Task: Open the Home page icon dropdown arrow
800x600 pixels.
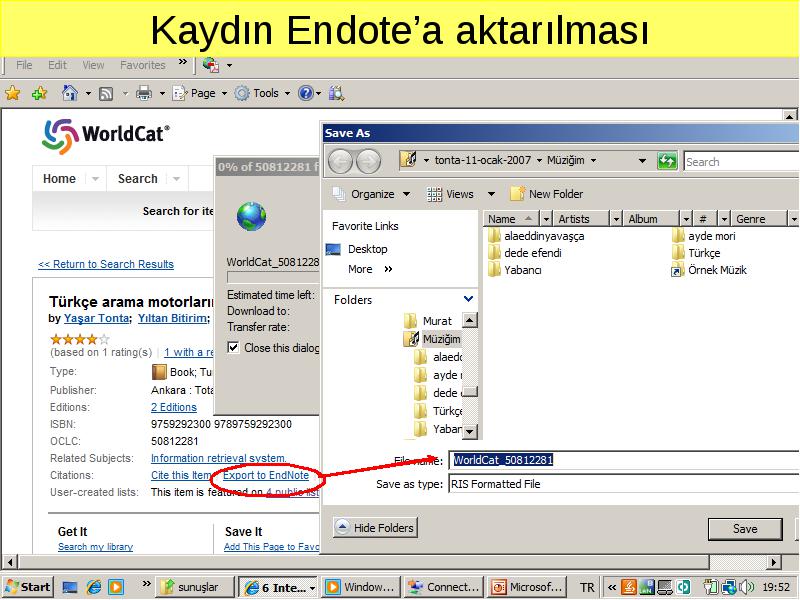Action: coord(88,93)
